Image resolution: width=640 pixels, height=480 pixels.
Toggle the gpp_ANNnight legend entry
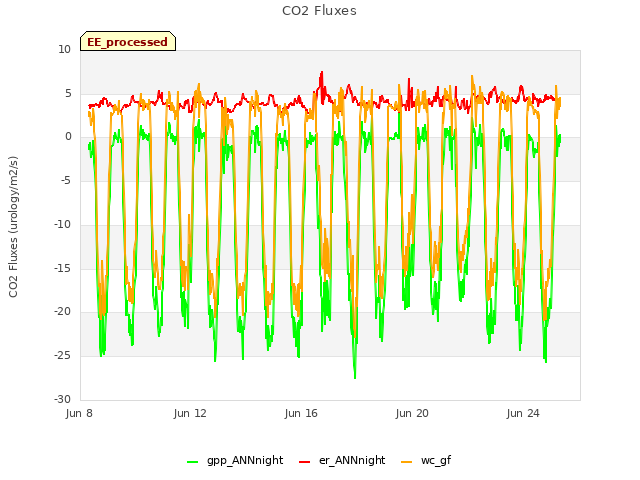(235, 460)
